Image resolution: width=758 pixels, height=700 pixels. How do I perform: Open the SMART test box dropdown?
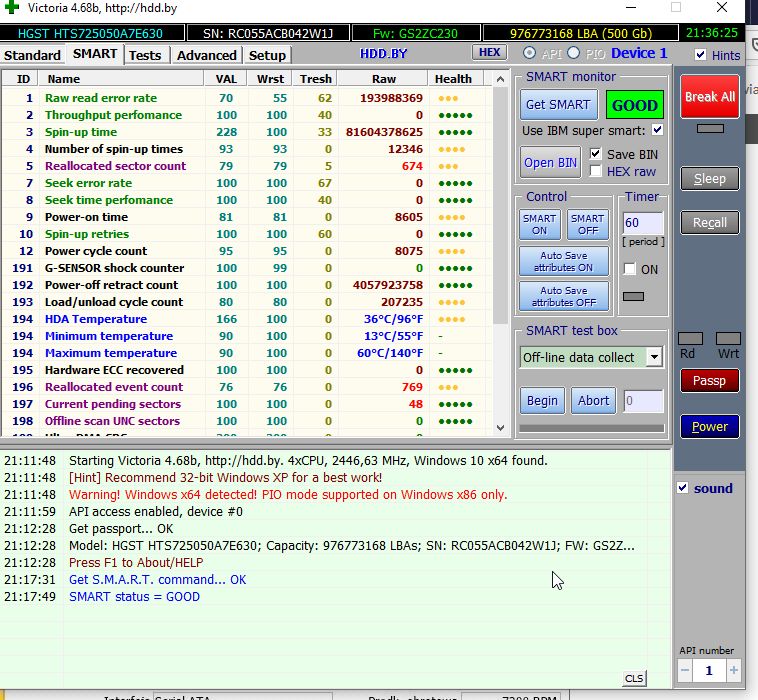coord(654,357)
